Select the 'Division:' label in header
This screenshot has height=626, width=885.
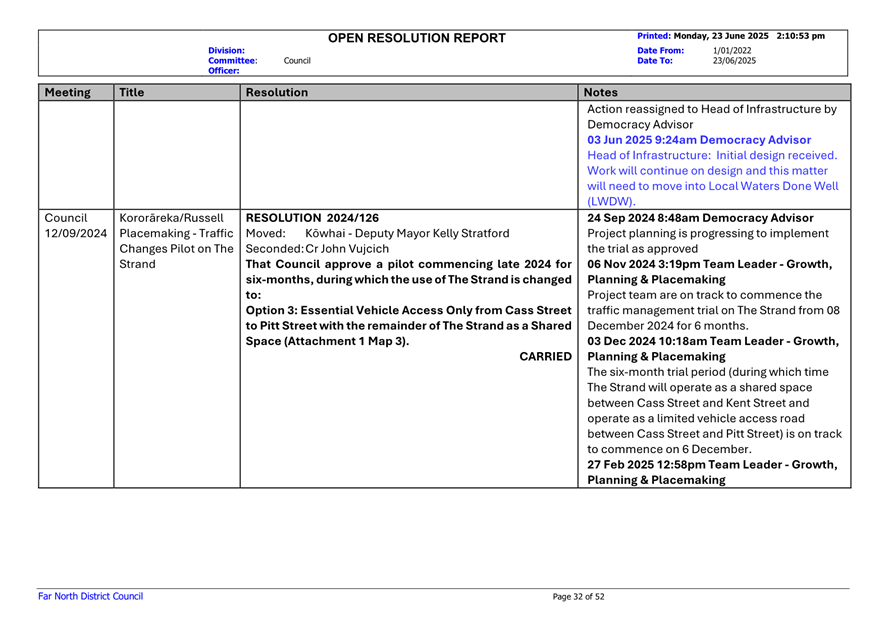coord(226,50)
